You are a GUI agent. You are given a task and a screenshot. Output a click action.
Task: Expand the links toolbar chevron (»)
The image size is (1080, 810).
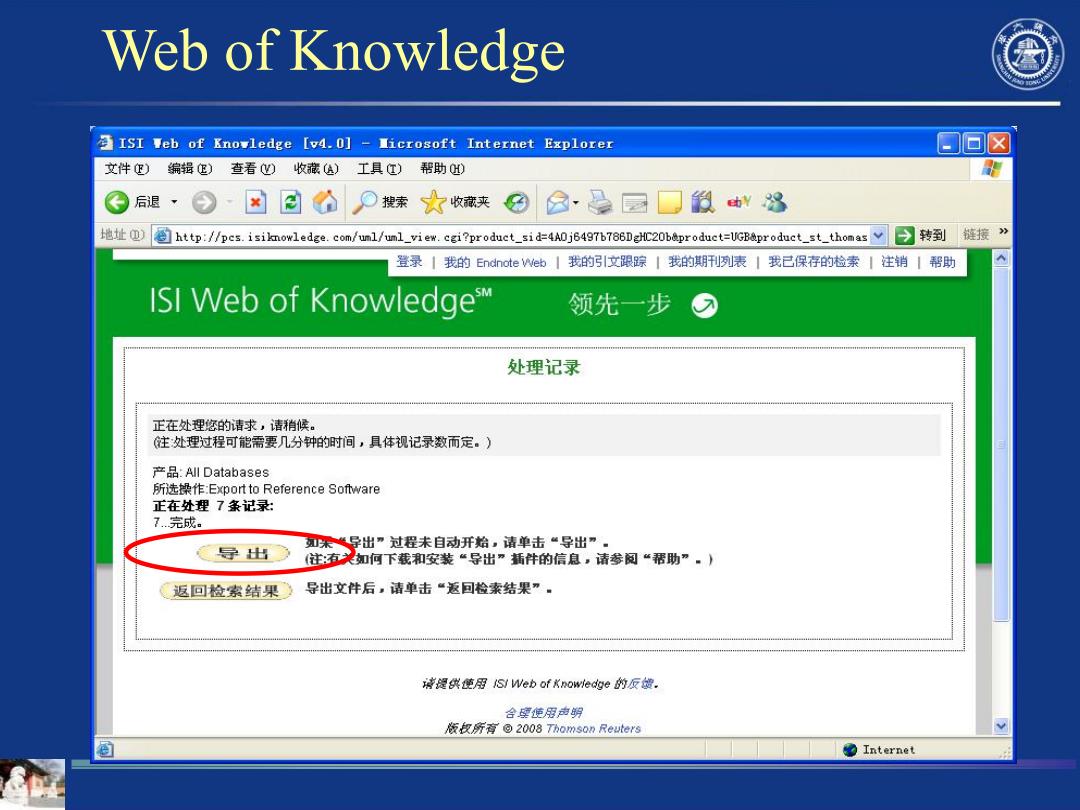pos(1004,231)
